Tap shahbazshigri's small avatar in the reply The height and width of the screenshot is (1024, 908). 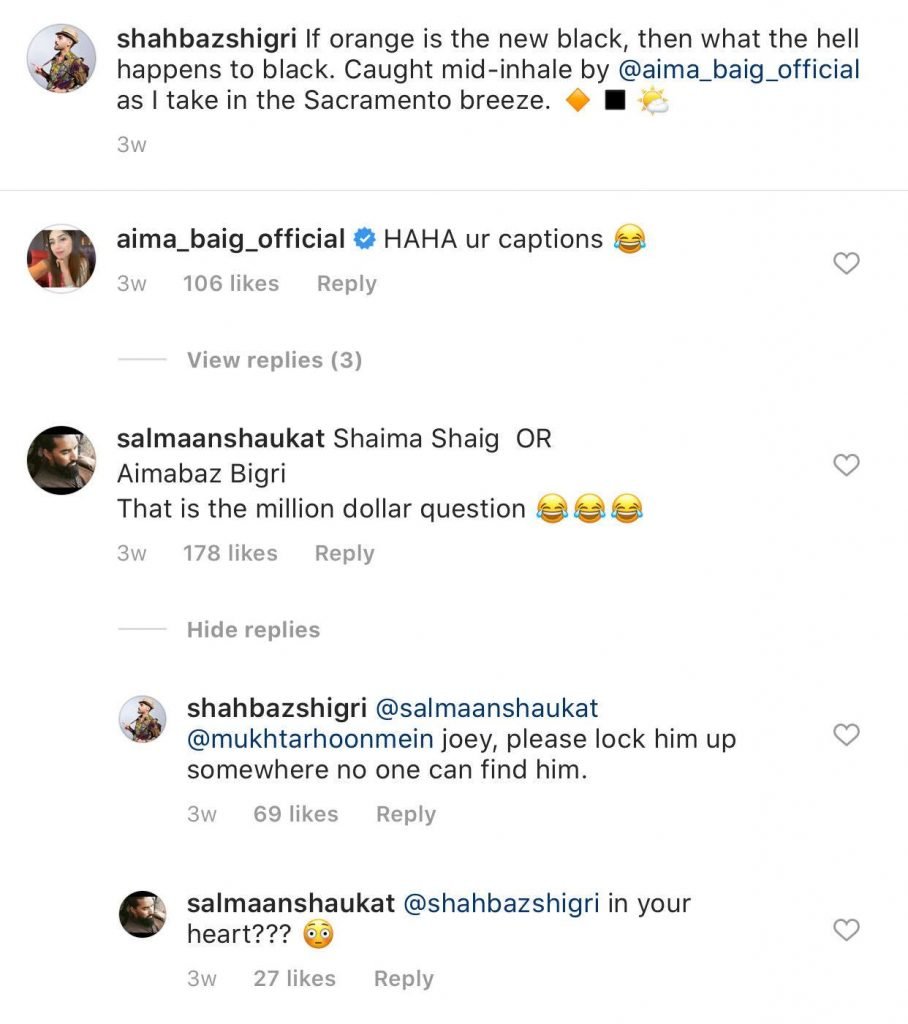[x=142, y=719]
